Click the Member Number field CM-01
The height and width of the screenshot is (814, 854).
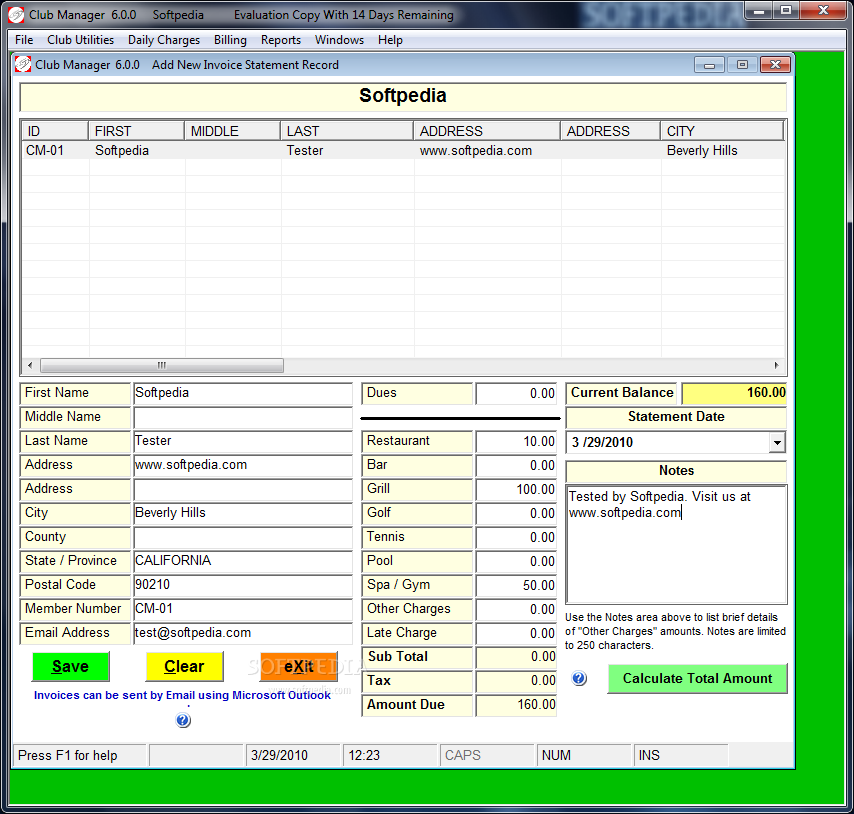point(243,609)
